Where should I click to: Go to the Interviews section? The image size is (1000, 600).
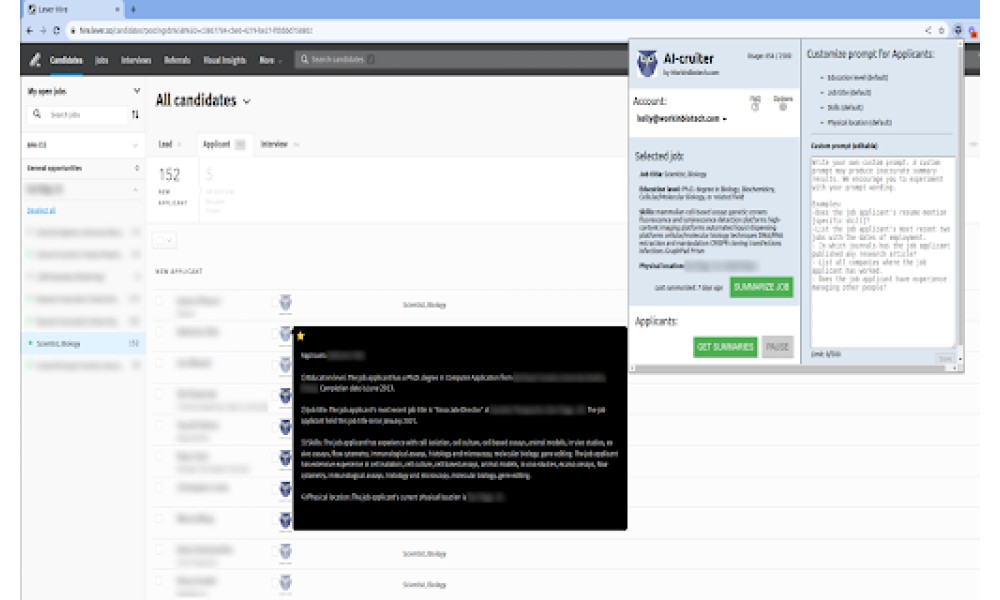pos(136,60)
